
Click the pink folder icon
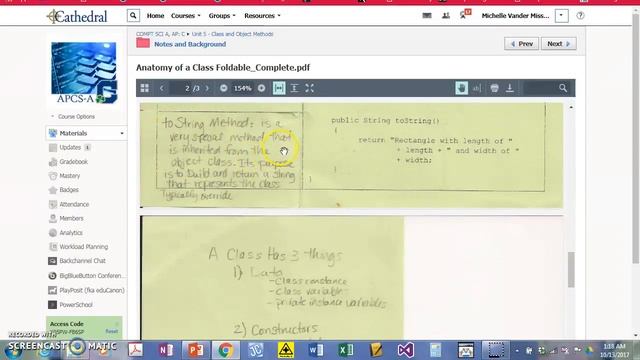tap(143, 43)
